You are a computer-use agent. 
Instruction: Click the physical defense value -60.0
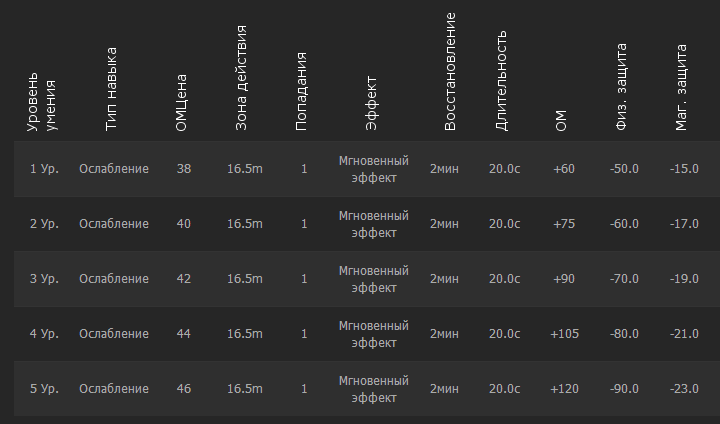pyautogui.click(x=624, y=224)
